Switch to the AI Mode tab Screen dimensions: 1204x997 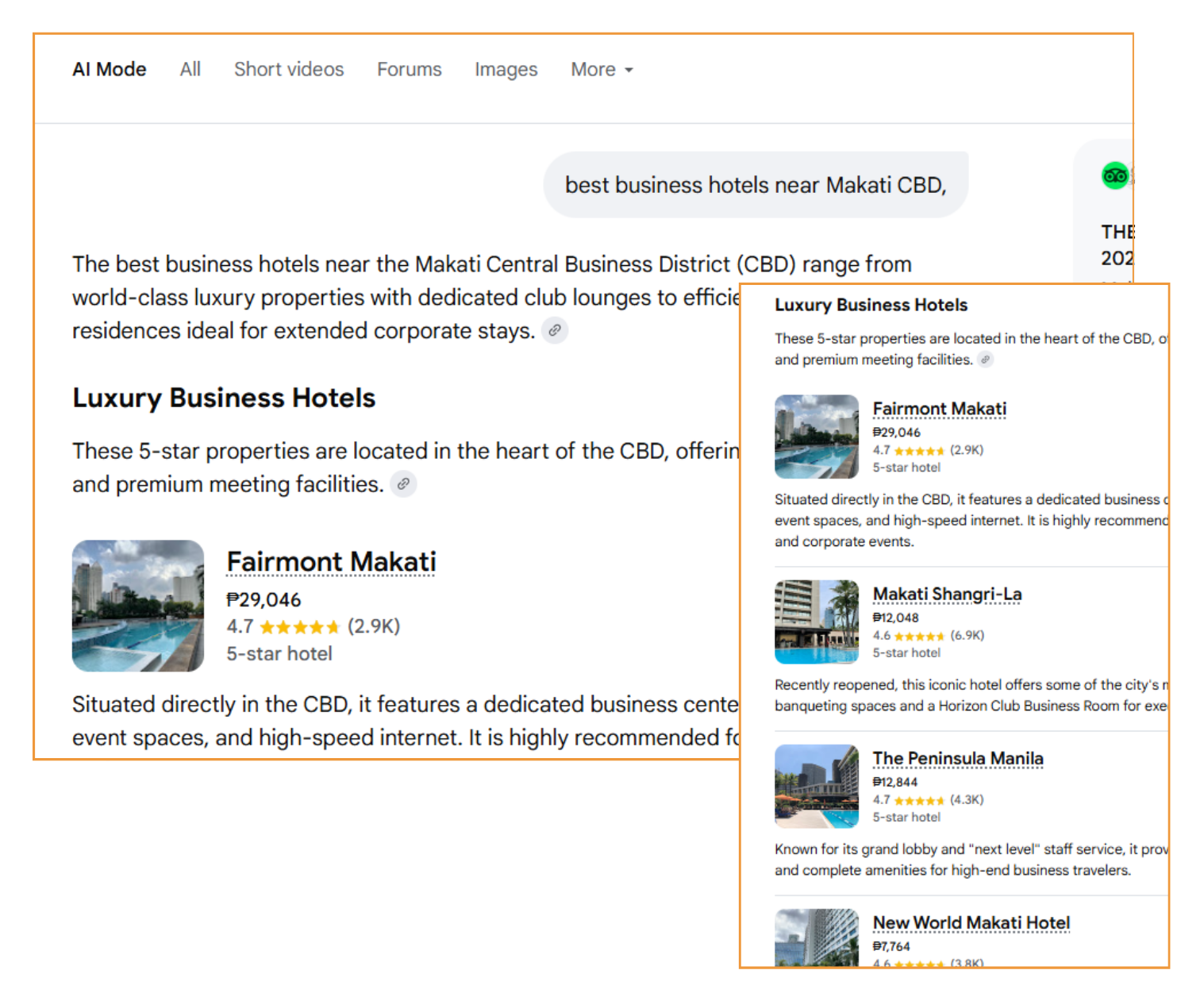[110, 70]
